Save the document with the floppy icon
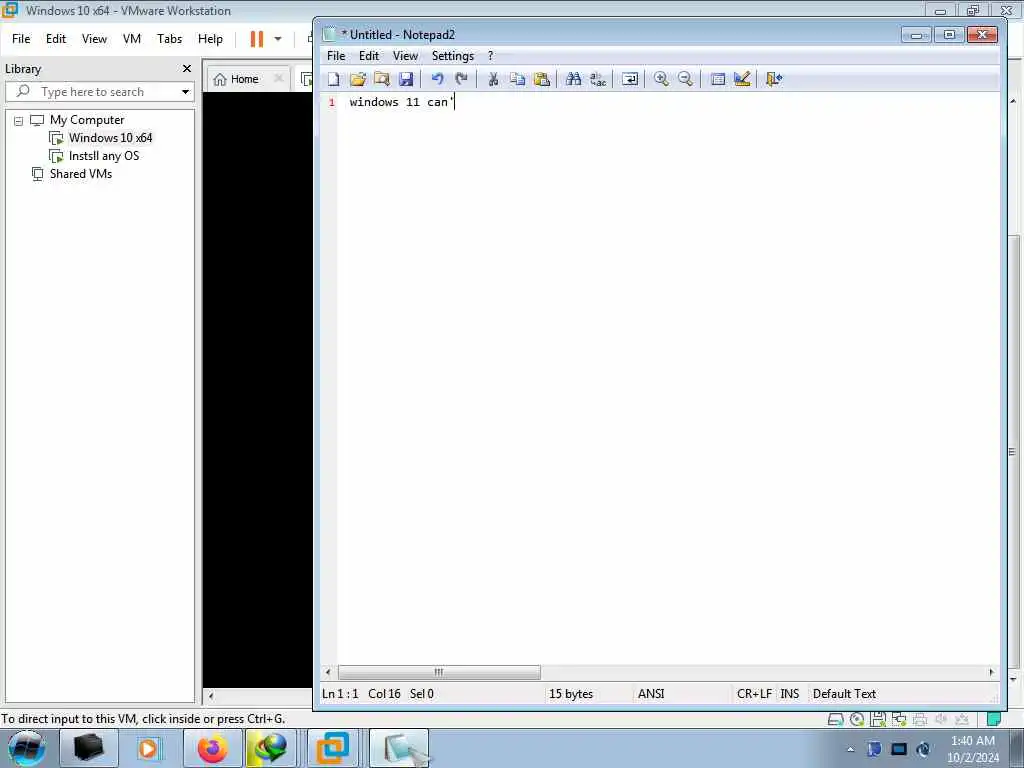The image size is (1024, 768). (x=406, y=79)
